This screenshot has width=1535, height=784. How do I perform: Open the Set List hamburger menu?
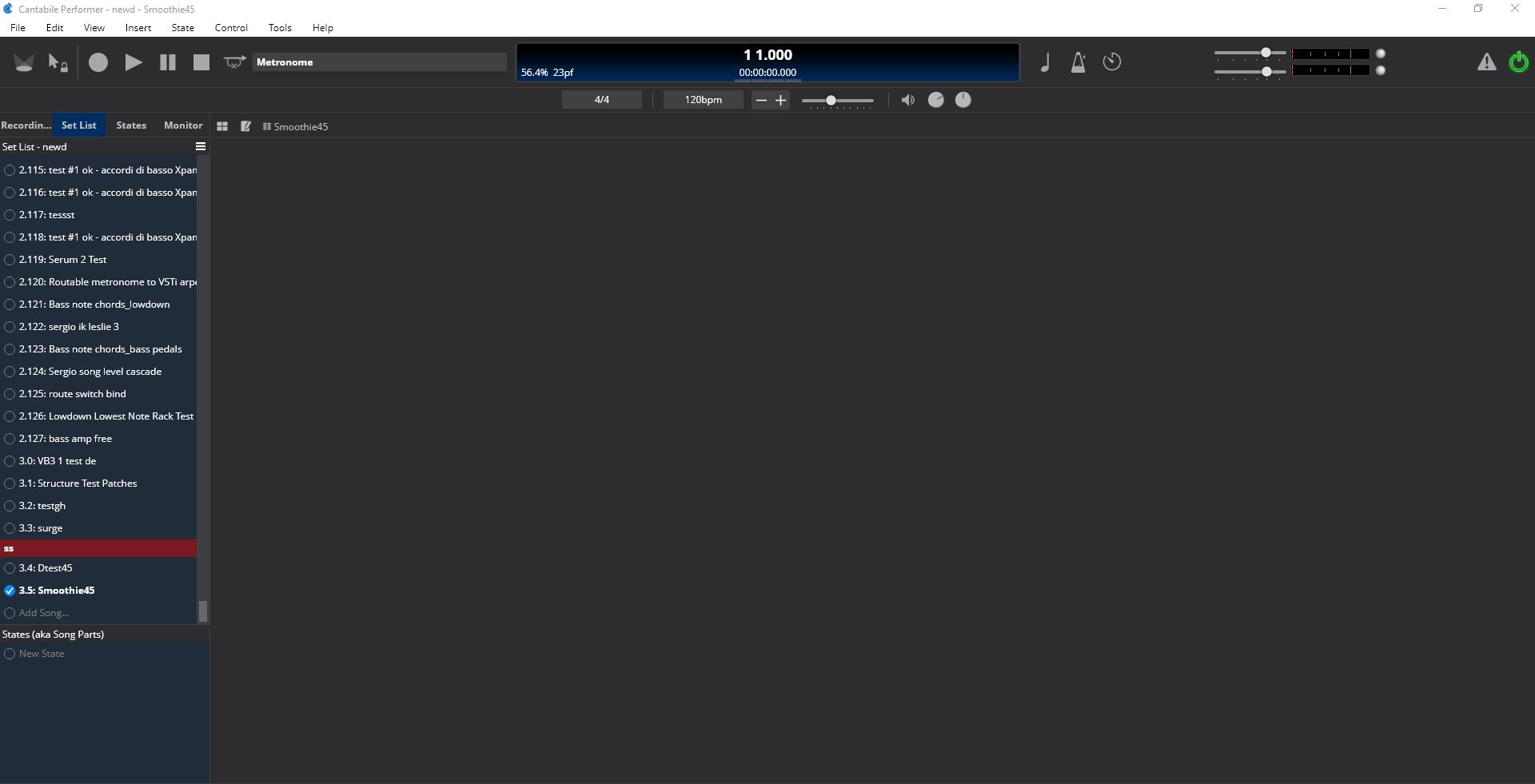click(201, 147)
